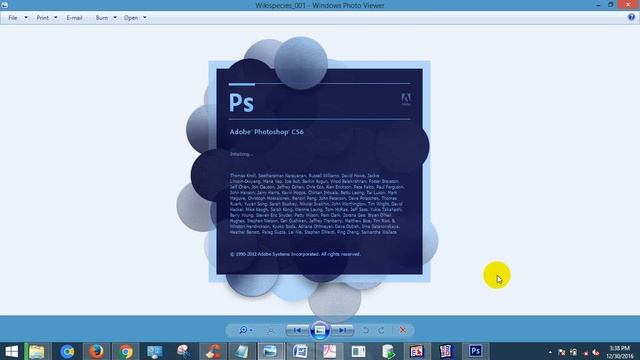Open the blue circular browser taskbar icon
Viewport: 640px width, 360px height.
coord(67,351)
